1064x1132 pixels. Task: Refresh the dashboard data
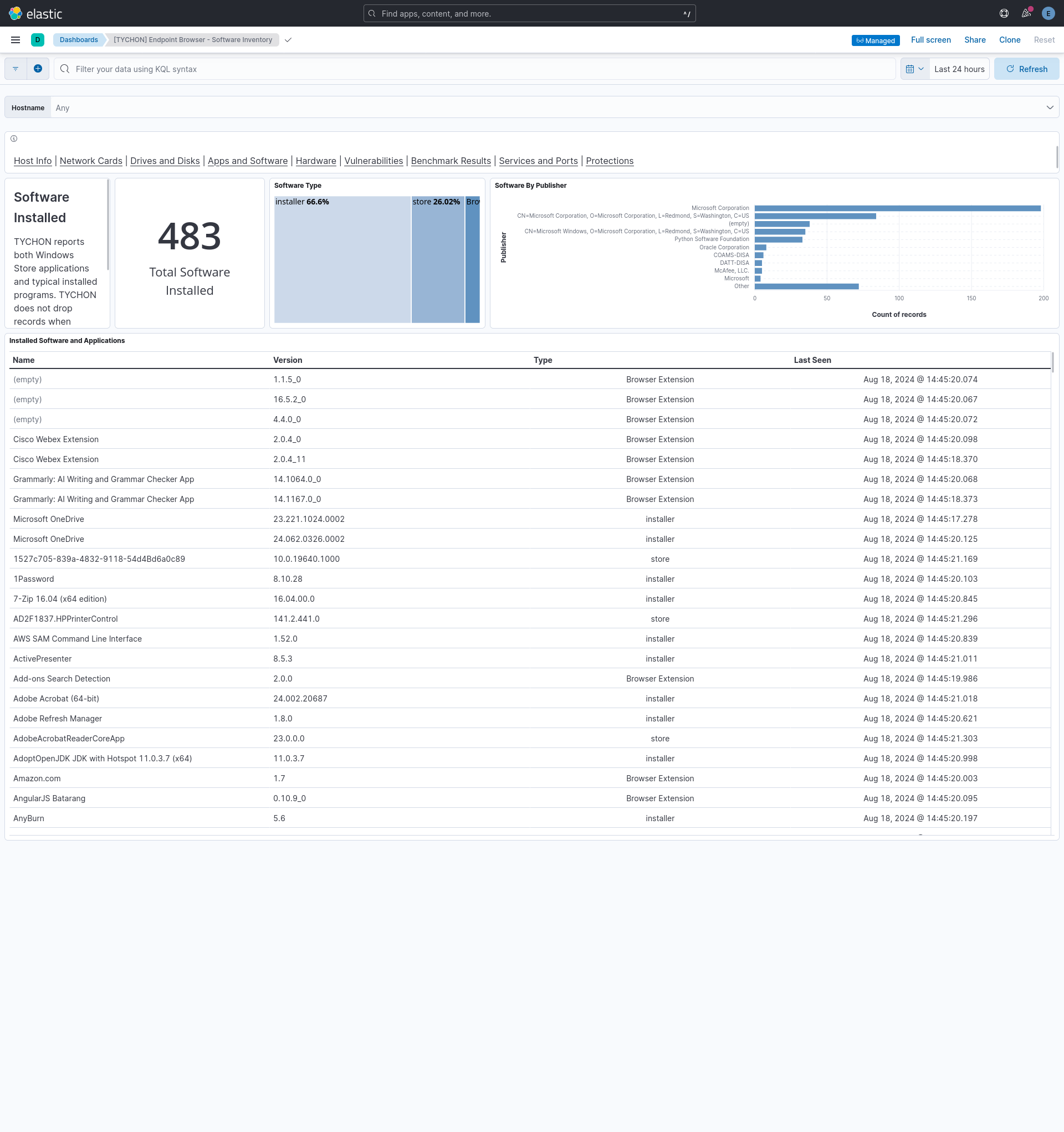coord(1026,69)
